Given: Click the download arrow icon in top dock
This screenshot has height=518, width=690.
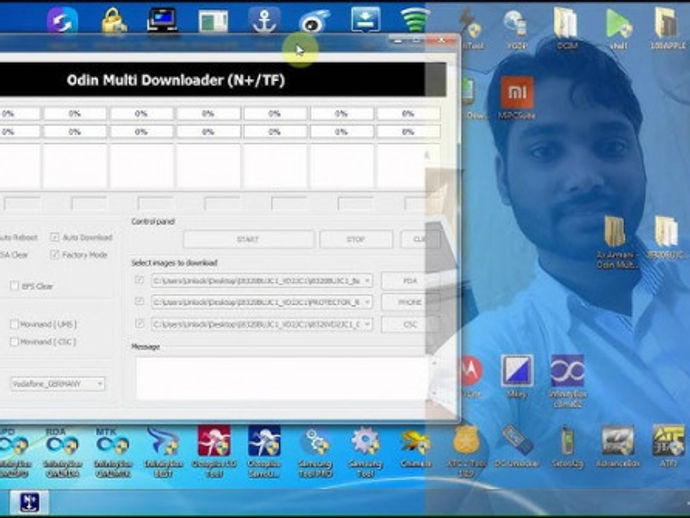Looking at the screenshot, I should 365,20.
